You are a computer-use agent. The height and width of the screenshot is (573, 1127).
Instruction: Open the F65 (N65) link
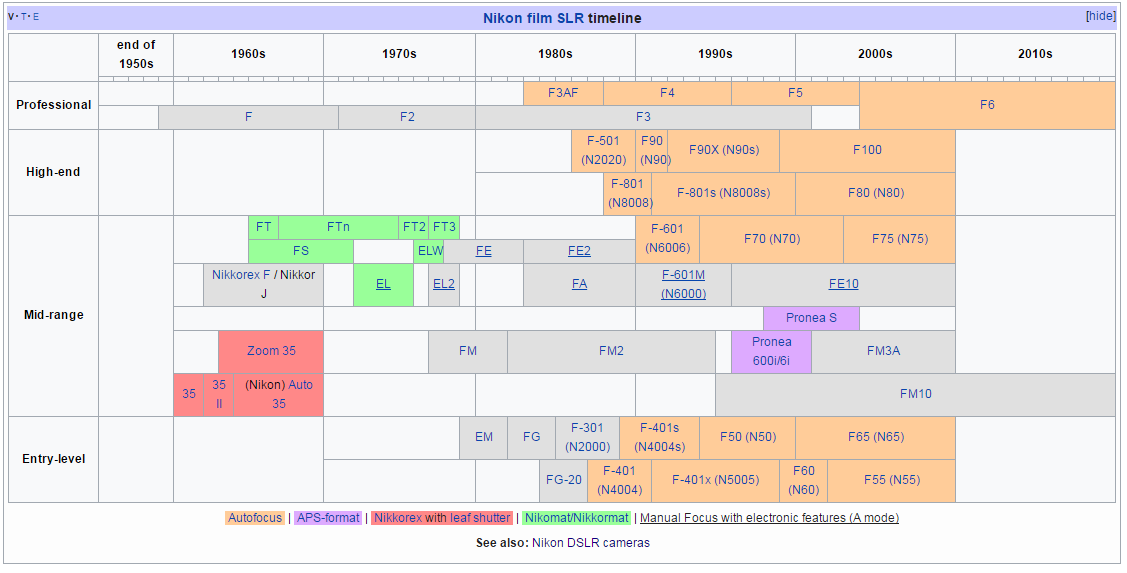875,437
